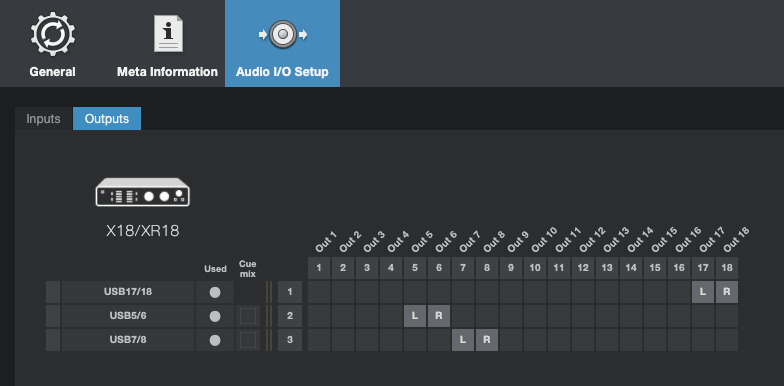This screenshot has width=784, height=386.
Task: Click column header 12 under Out 12
Action: pos(583,268)
